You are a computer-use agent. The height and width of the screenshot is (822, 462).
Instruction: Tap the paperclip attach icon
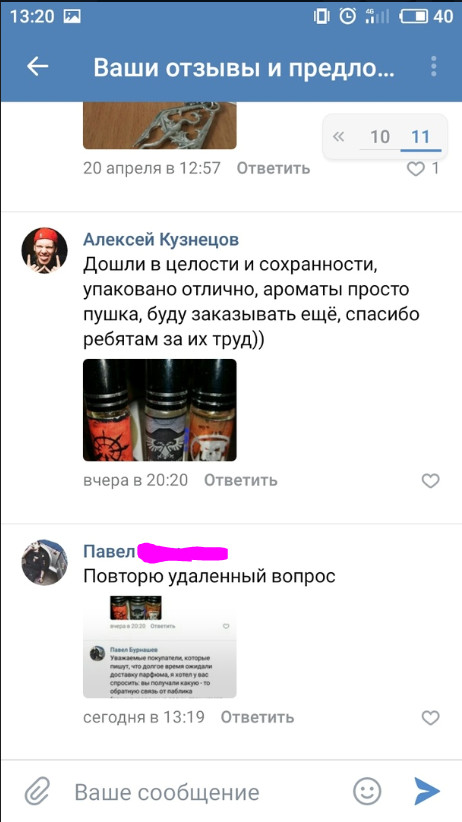(x=37, y=792)
